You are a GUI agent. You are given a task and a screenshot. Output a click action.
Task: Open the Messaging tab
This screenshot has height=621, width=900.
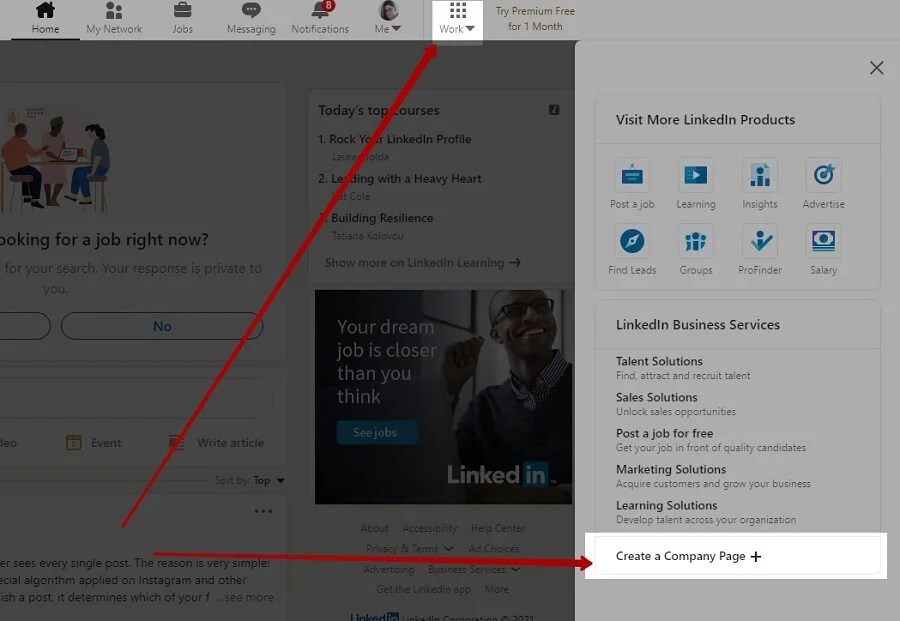pos(251,18)
